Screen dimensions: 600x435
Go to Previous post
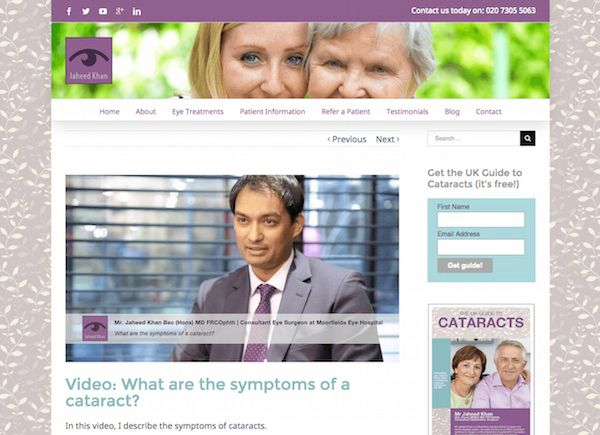click(347, 139)
